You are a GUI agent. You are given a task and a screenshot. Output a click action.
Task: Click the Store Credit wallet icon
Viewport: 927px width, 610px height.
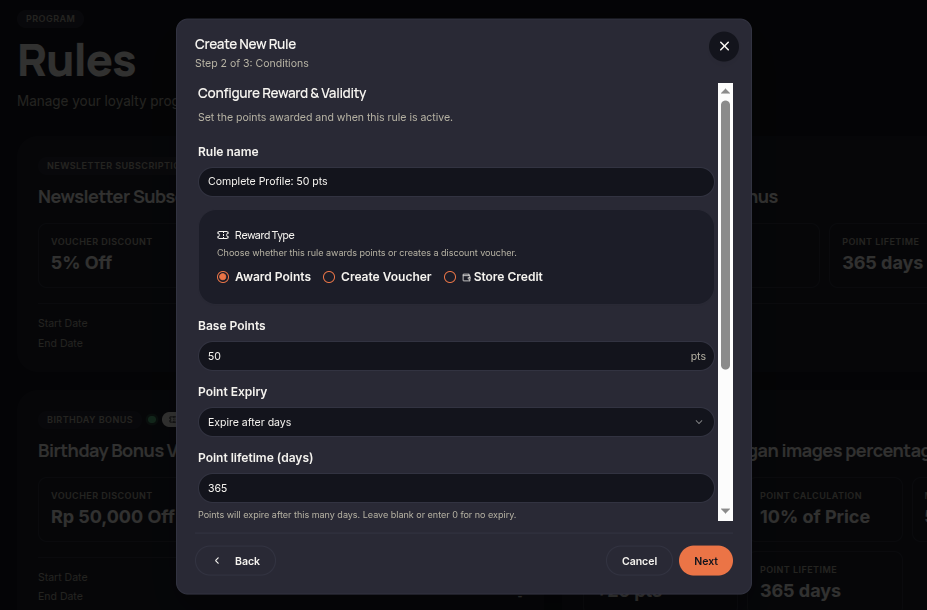point(466,277)
